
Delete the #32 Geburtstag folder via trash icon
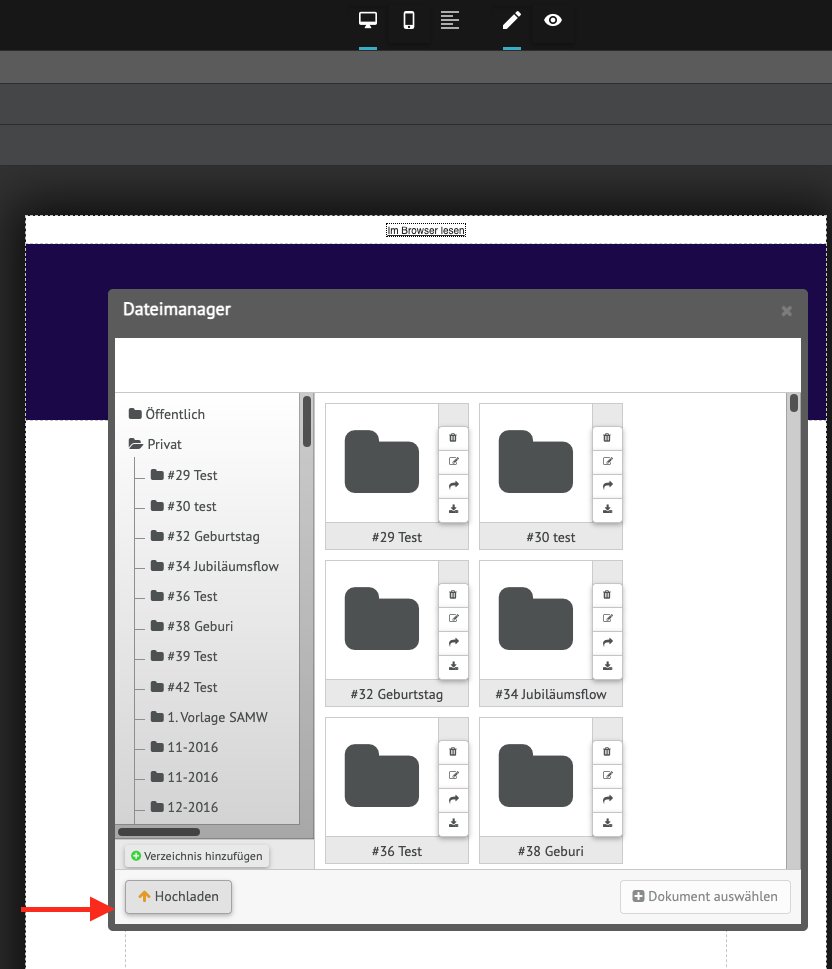pyautogui.click(x=453, y=595)
